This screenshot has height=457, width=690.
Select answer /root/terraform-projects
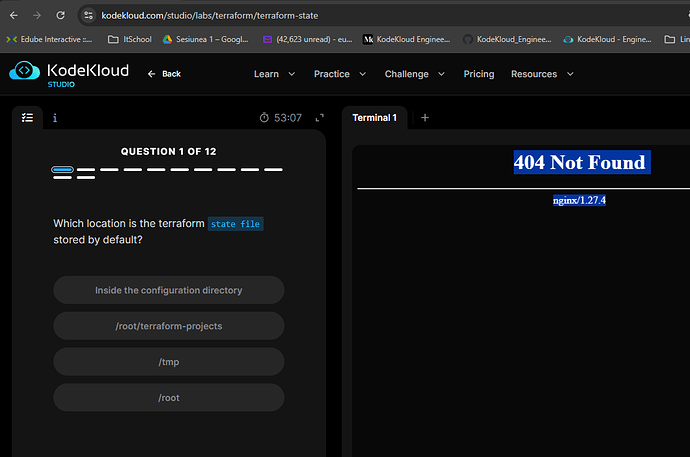[x=169, y=326]
